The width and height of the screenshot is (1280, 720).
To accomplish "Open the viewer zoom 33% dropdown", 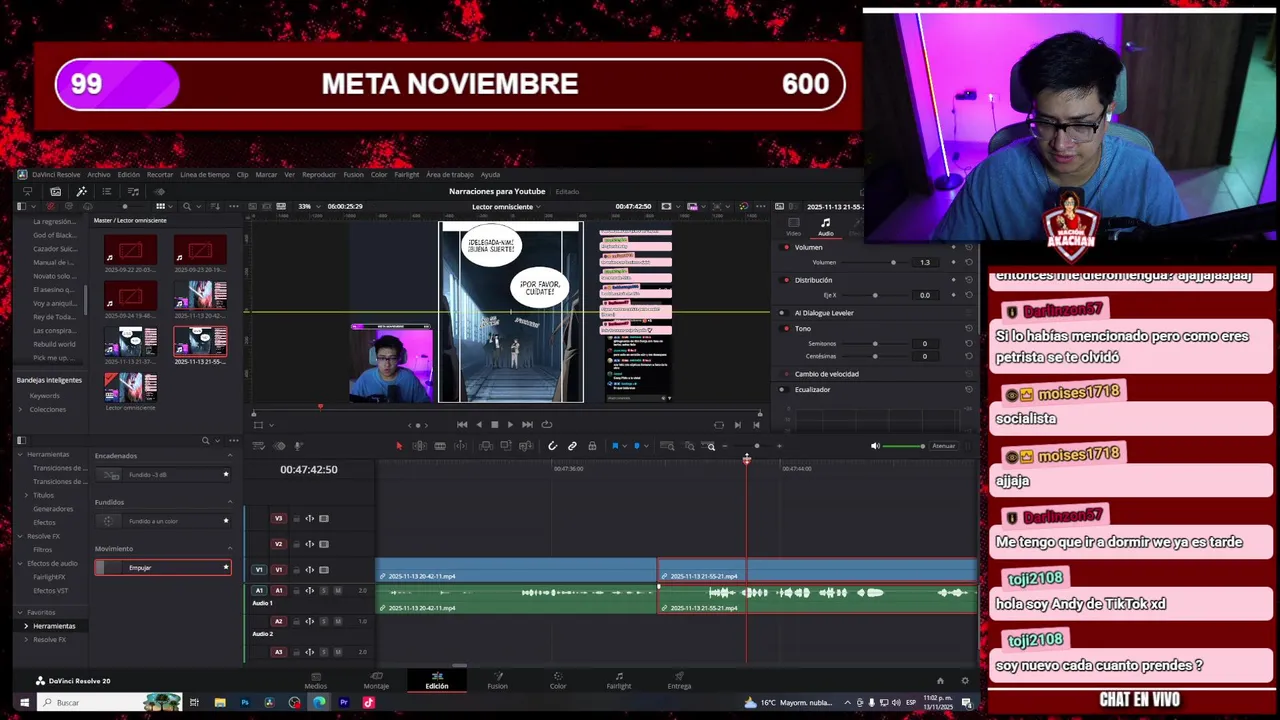I will 307,206.
